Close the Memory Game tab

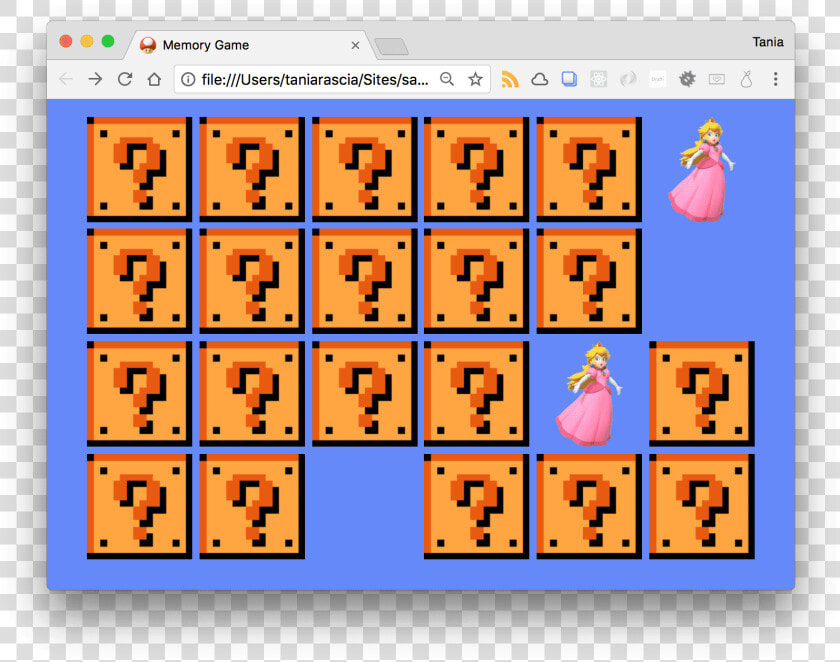[x=355, y=46]
